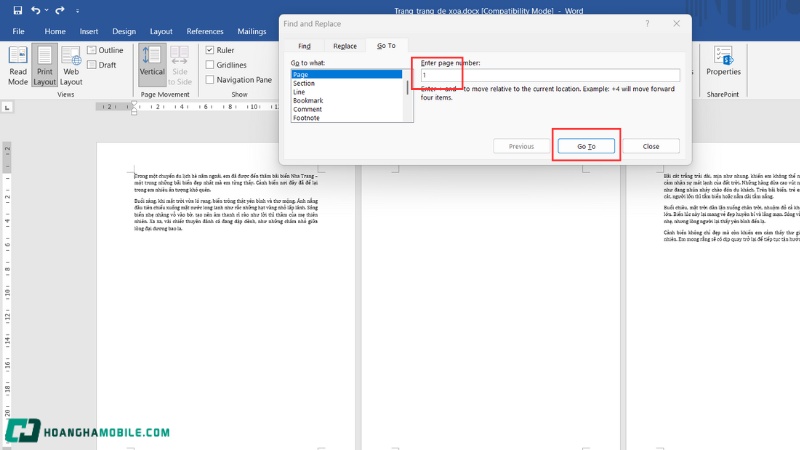Open the undo history dropdown arrow

click(x=47, y=10)
